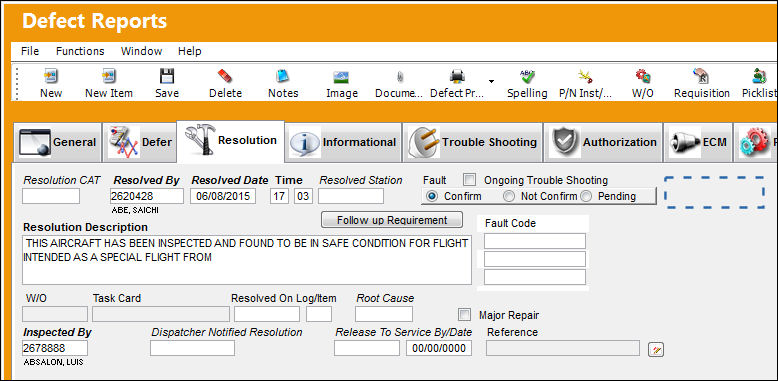
Task: Click the Task Card field
Action: click(161, 314)
